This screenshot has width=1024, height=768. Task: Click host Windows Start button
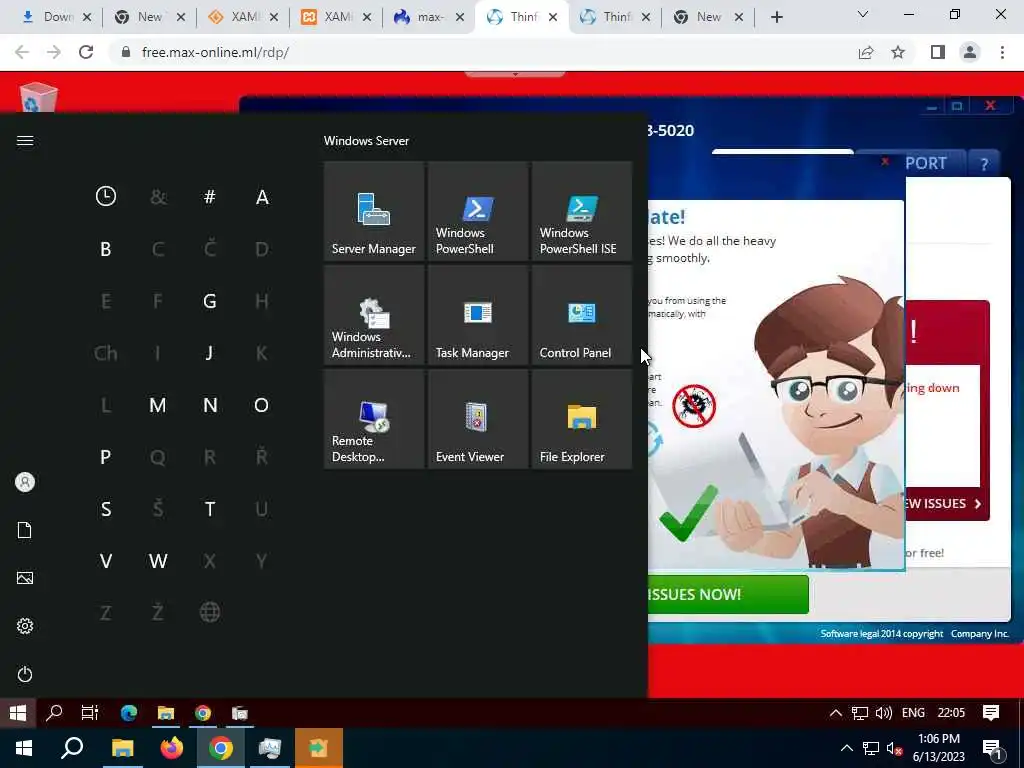(24, 748)
